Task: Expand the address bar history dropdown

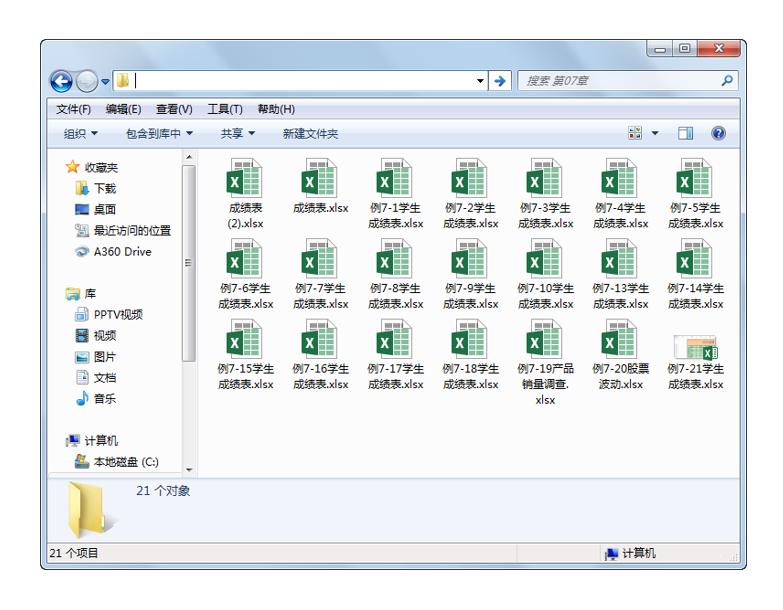Action: (x=480, y=81)
